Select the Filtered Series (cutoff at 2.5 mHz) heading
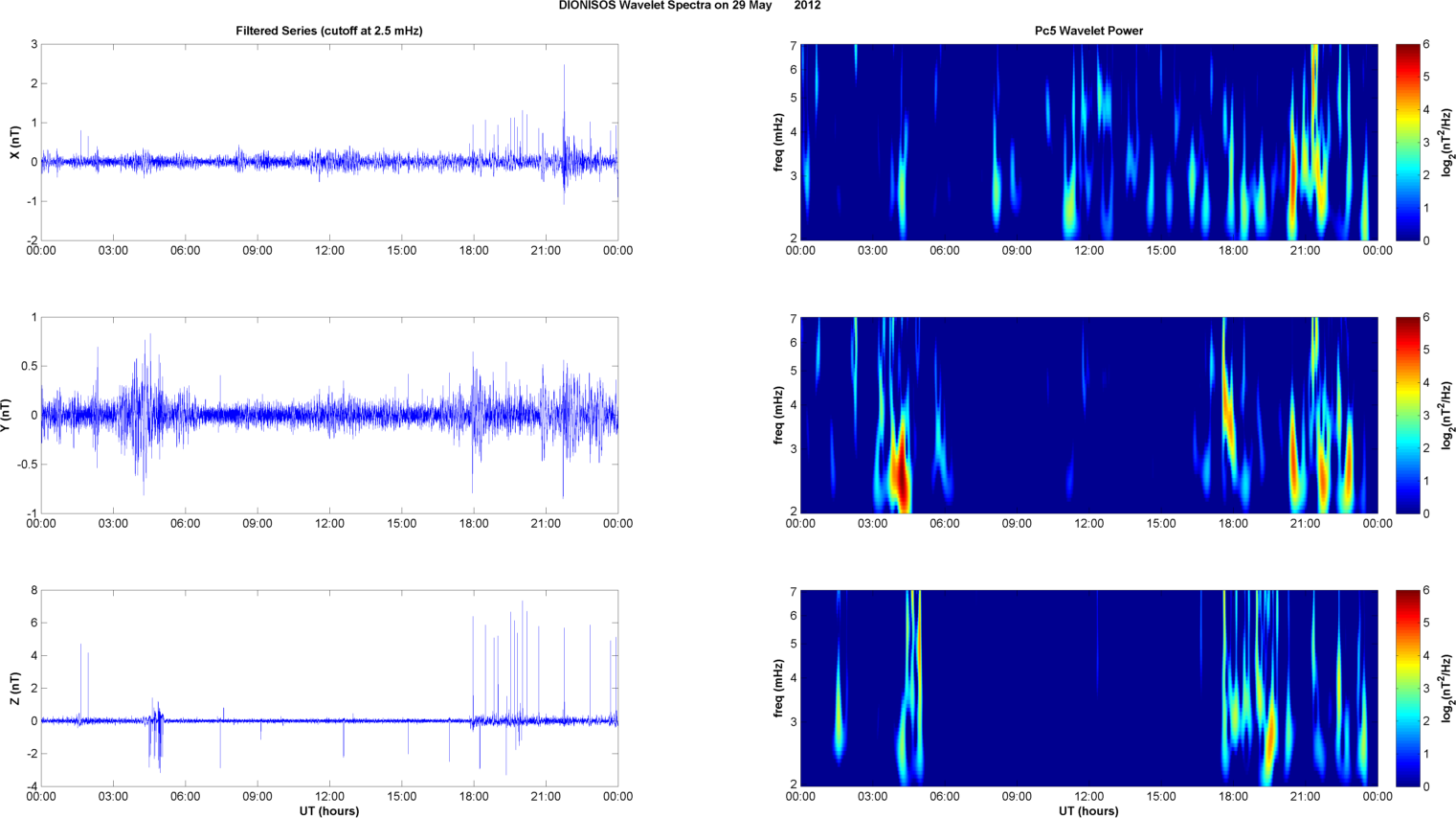This screenshot has width=1456, height=818. pyautogui.click(x=329, y=31)
